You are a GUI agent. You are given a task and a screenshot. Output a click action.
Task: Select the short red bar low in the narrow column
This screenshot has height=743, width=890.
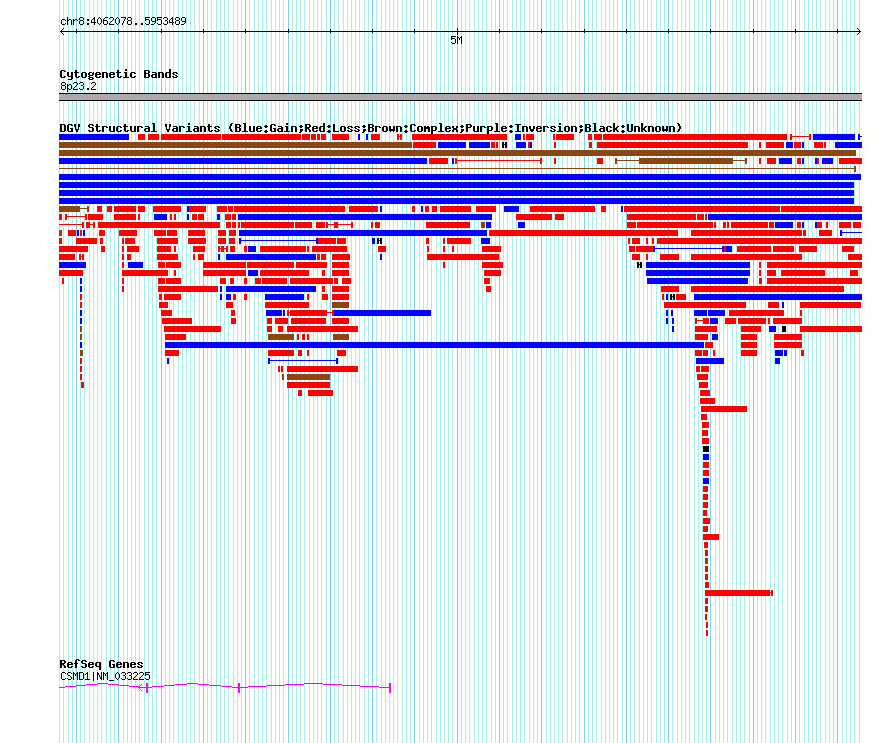click(x=711, y=537)
